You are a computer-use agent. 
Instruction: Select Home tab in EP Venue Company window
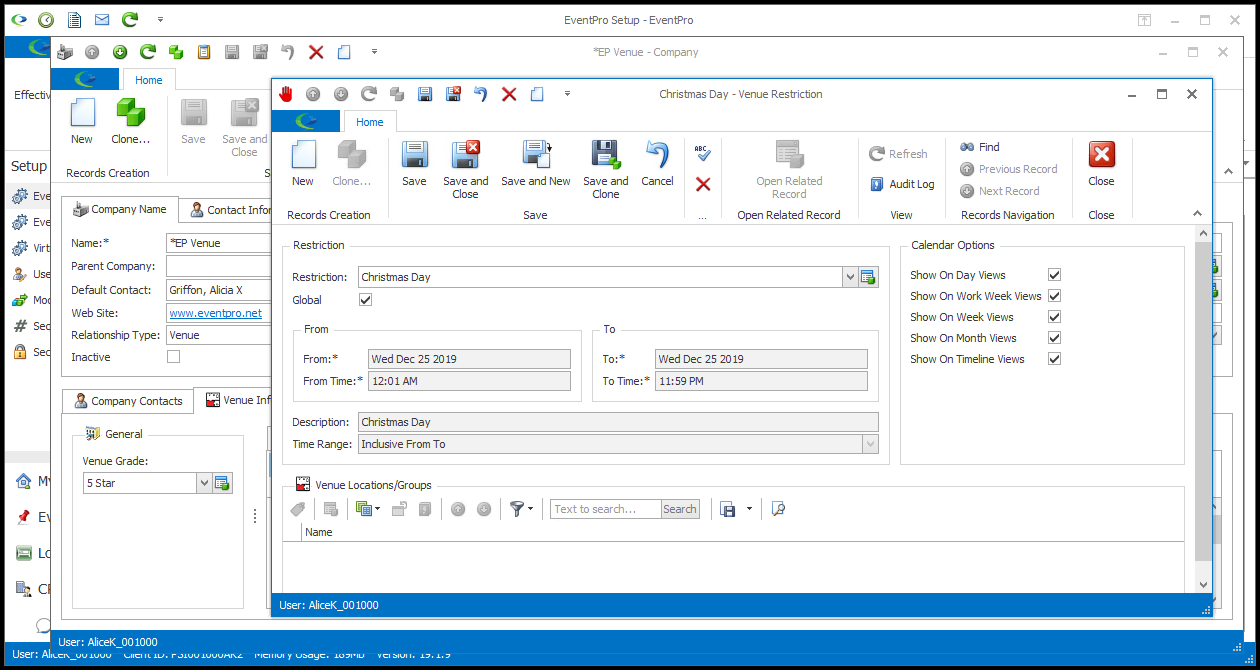[149, 80]
